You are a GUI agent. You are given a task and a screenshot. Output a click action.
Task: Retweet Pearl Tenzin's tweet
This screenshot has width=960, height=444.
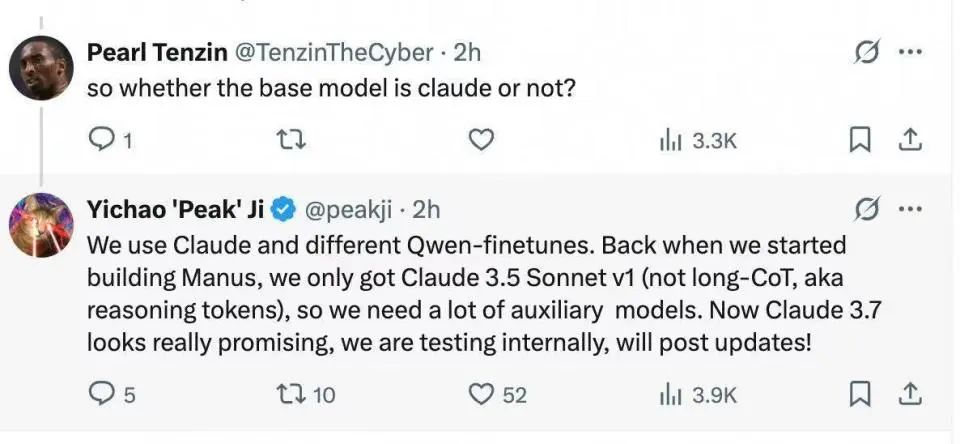tap(288, 141)
